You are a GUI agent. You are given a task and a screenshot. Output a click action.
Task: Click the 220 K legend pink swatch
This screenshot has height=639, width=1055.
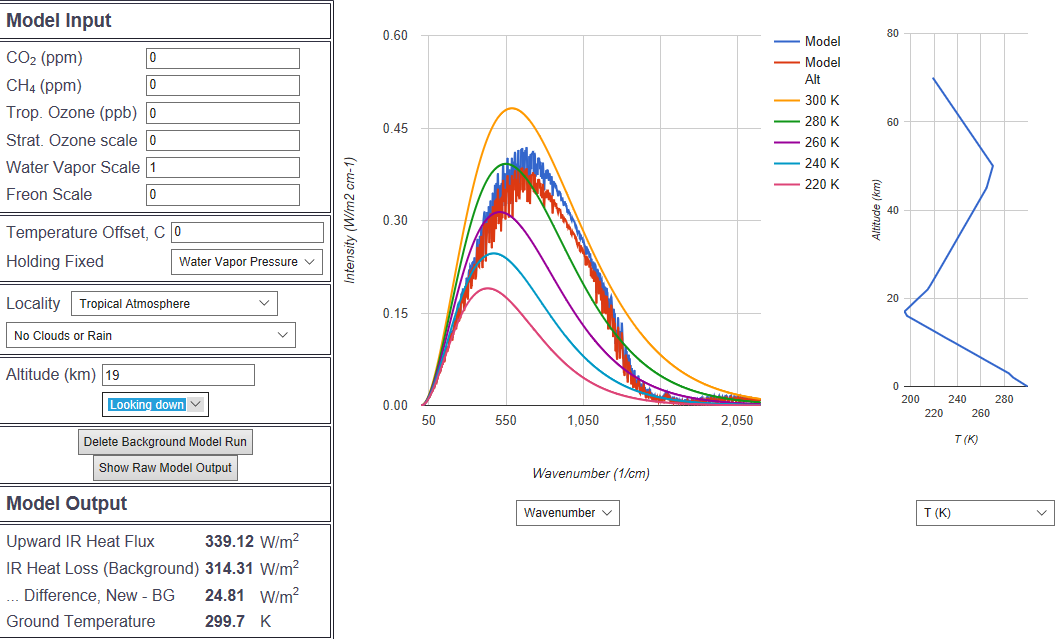coord(786,185)
